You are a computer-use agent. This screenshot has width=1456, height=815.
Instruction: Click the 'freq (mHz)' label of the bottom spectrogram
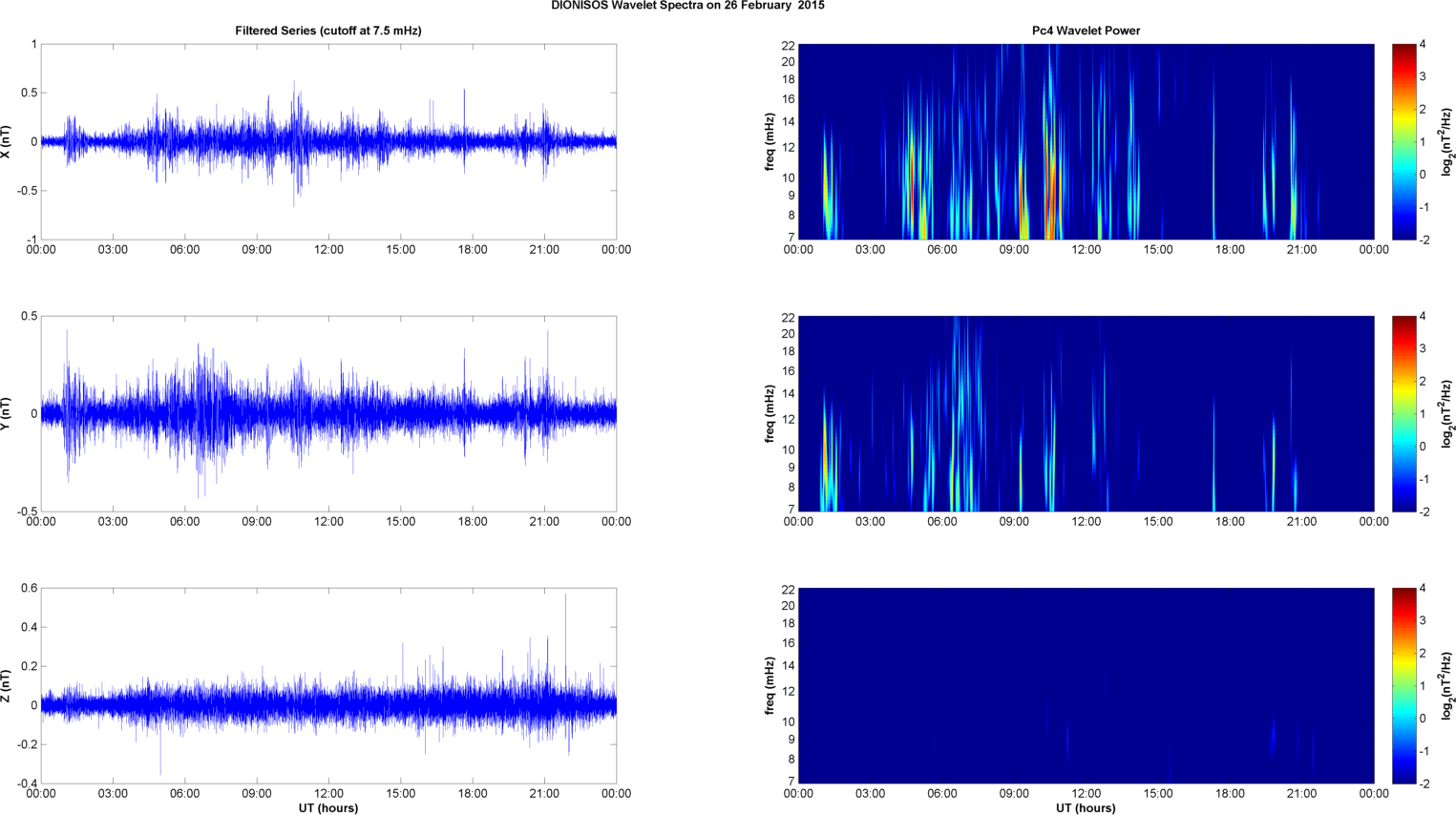770,685
